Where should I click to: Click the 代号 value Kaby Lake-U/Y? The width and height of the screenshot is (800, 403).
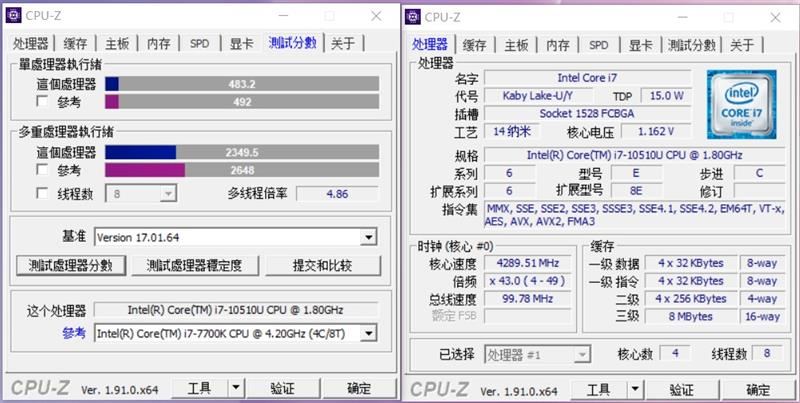(538, 95)
